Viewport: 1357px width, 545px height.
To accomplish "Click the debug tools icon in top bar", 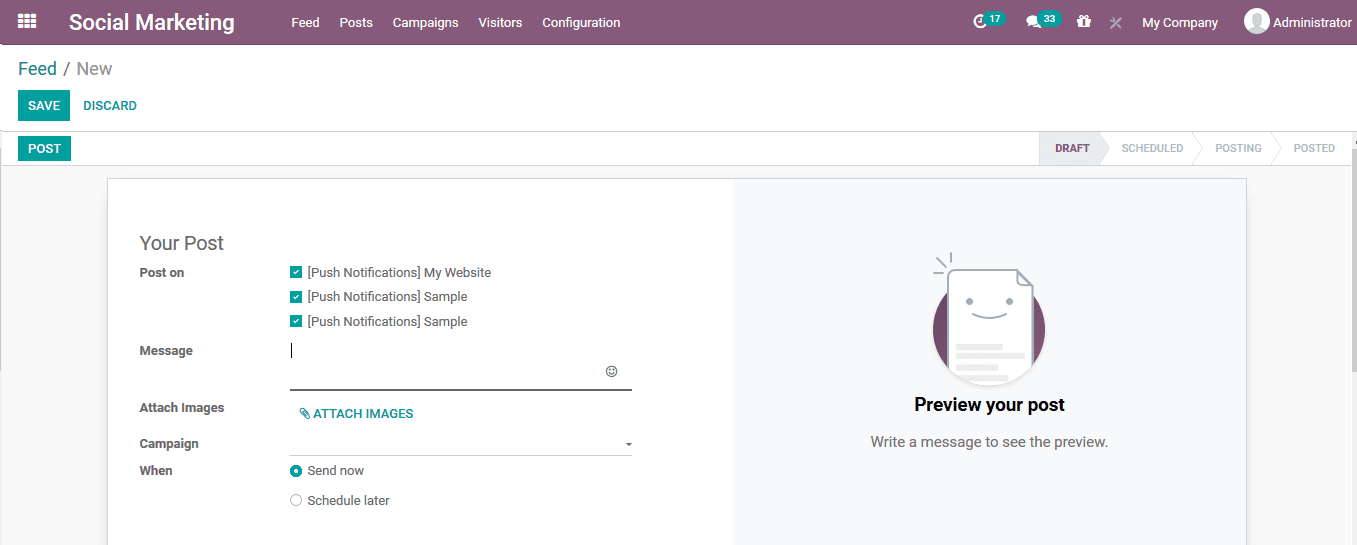I will point(1116,22).
